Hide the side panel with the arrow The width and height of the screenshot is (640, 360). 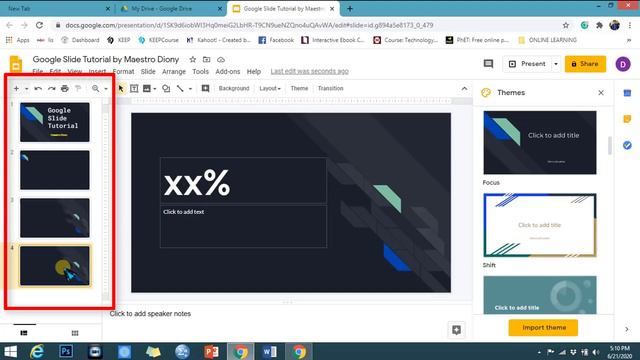coord(627,329)
